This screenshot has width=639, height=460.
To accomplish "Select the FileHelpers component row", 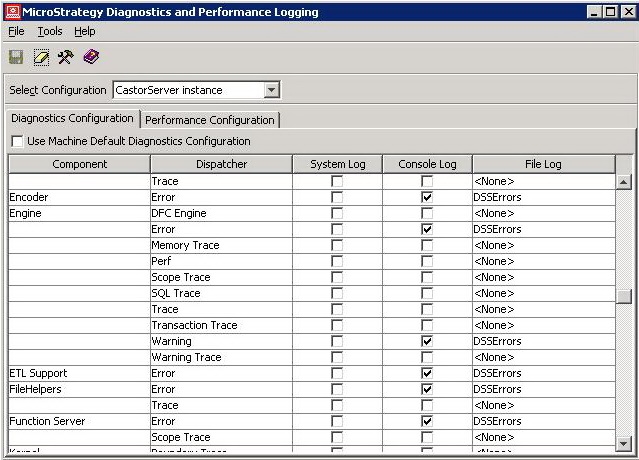I will tap(38, 390).
